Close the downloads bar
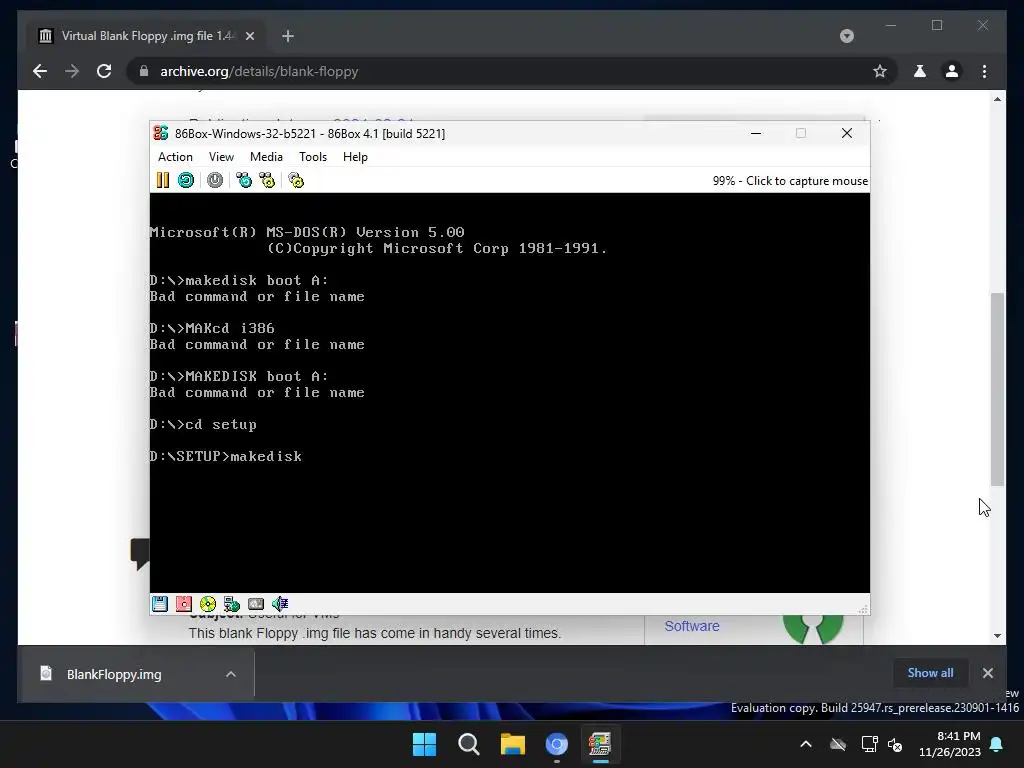This screenshot has height=768, width=1024. point(987,673)
